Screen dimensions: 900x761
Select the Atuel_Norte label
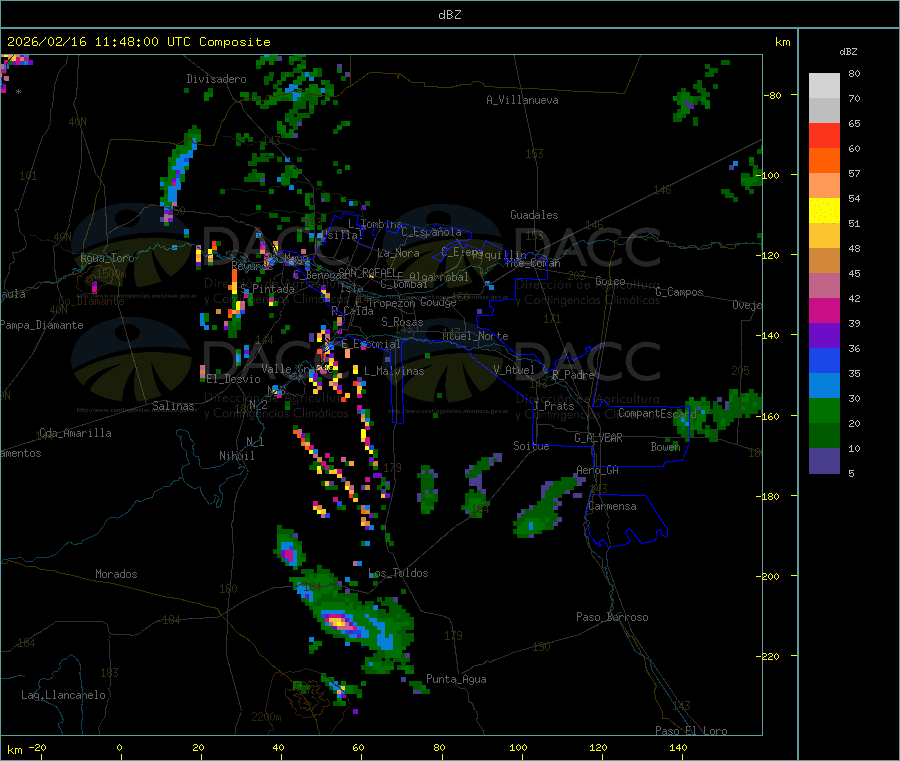point(475,336)
